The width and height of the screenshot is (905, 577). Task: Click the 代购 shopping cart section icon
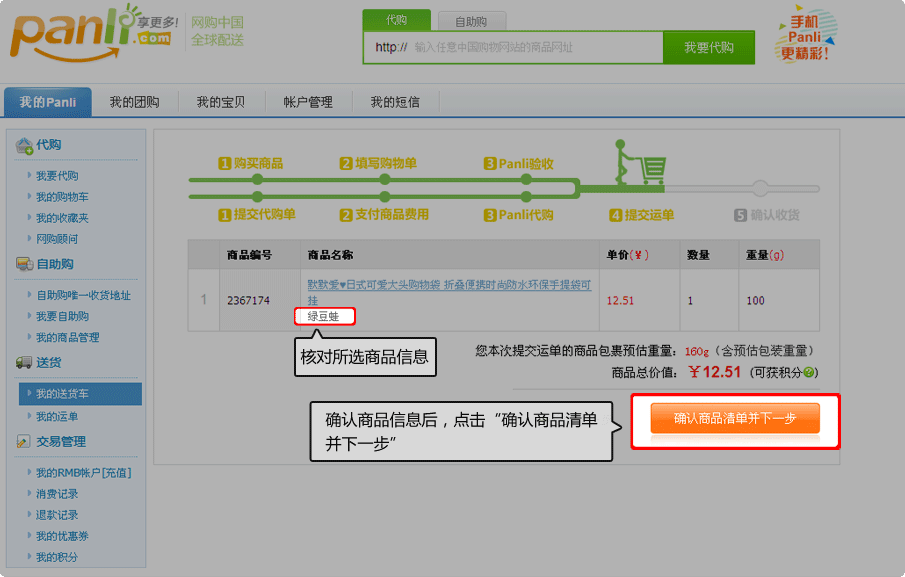[24, 144]
